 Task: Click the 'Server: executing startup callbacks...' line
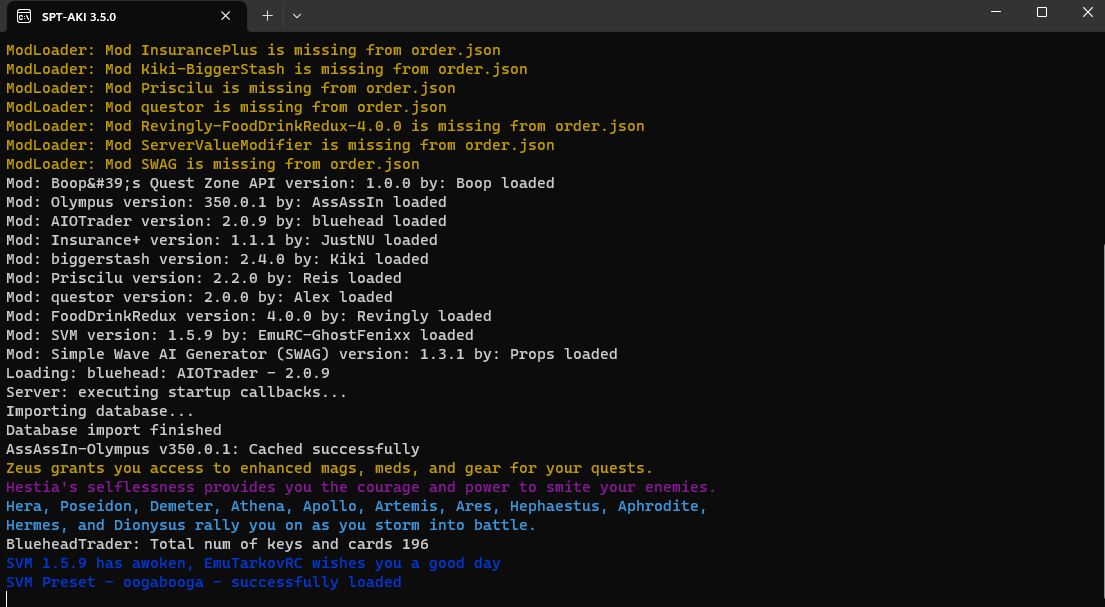click(x=176, y=392)
